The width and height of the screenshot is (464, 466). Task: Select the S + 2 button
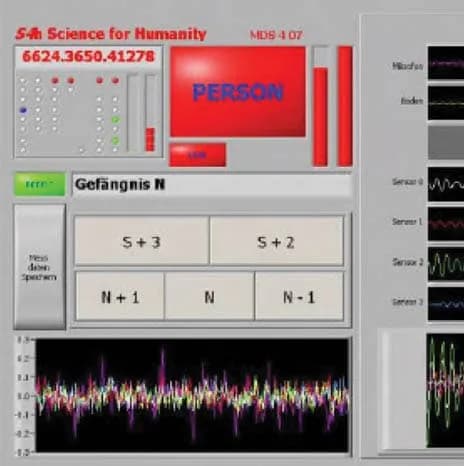(276, 242)
